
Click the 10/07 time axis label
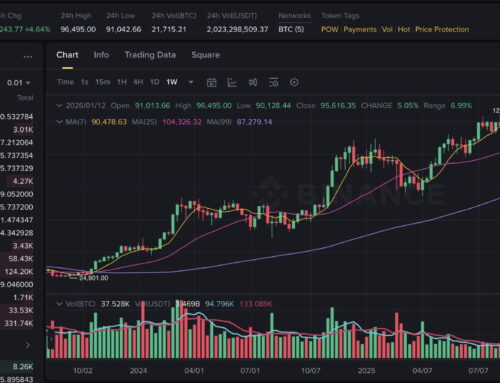pyautogui.click(x=311, y=371)
